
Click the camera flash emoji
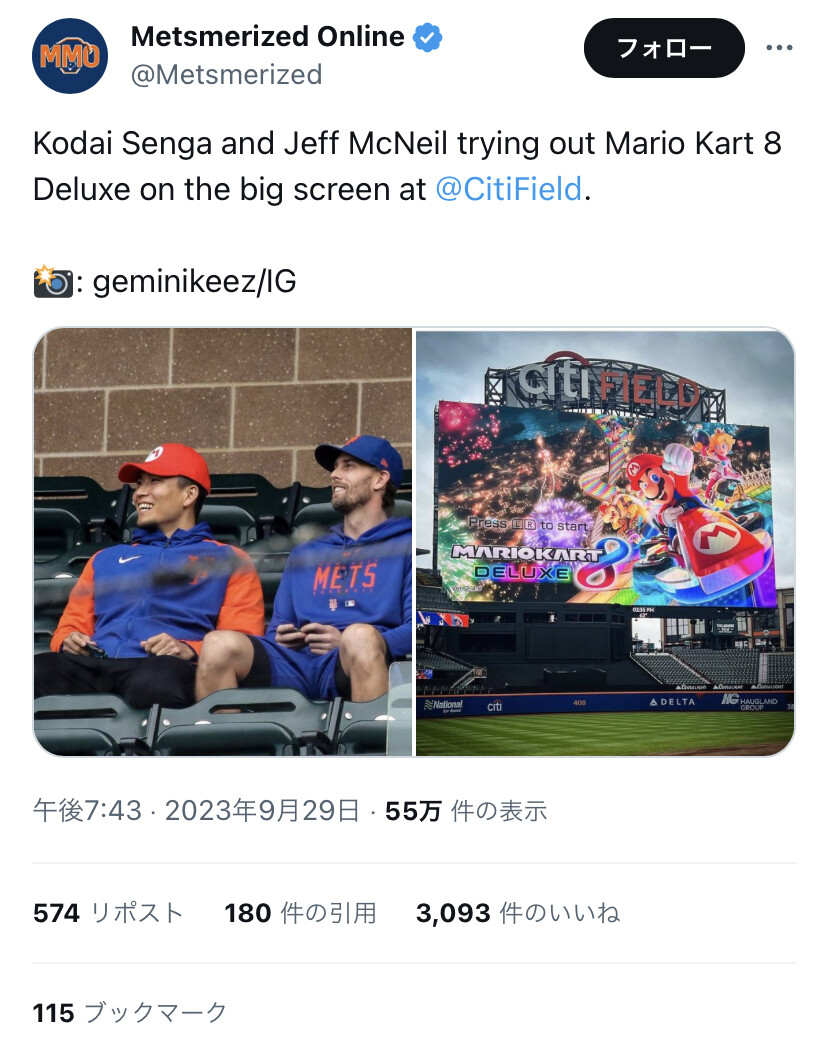tap(53, 282)
